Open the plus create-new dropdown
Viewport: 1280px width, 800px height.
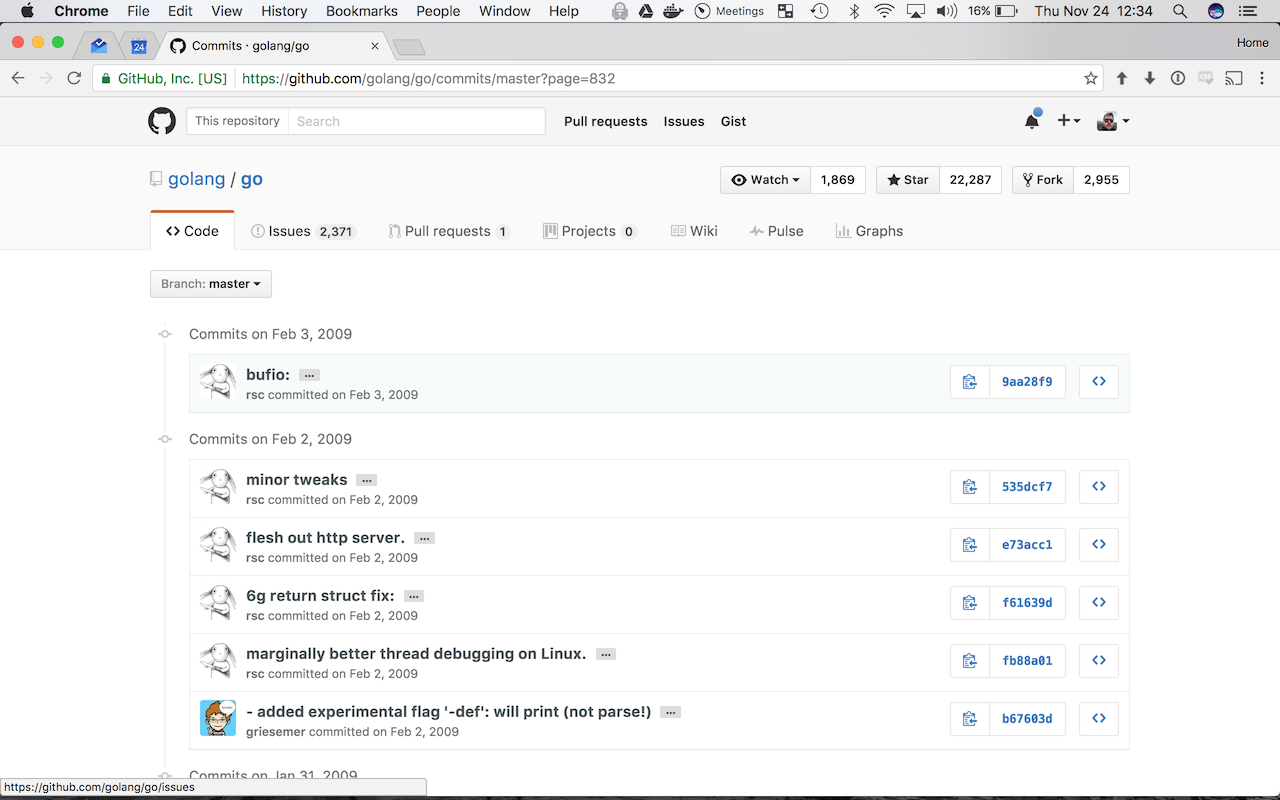click(x=1068, y=121)
